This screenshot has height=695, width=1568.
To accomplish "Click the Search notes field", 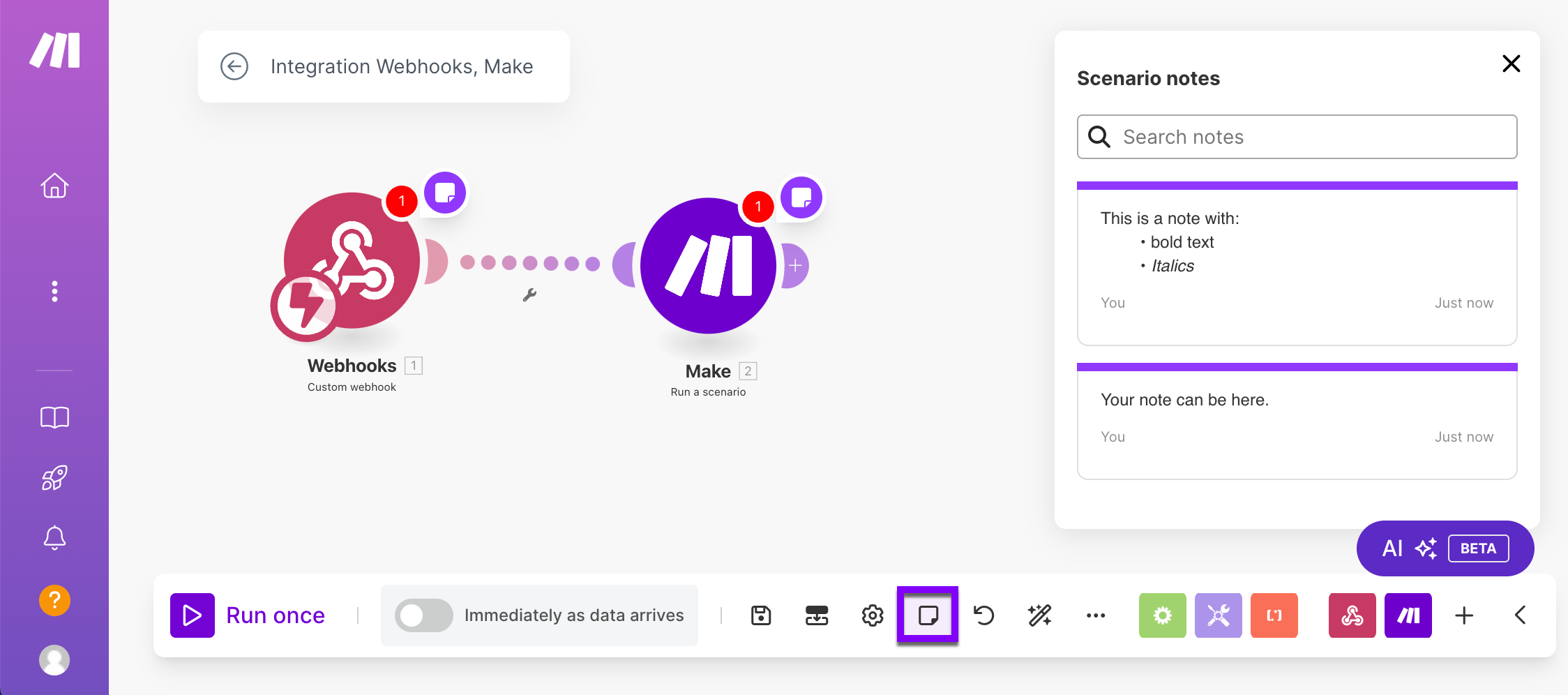I will 1297,137.
